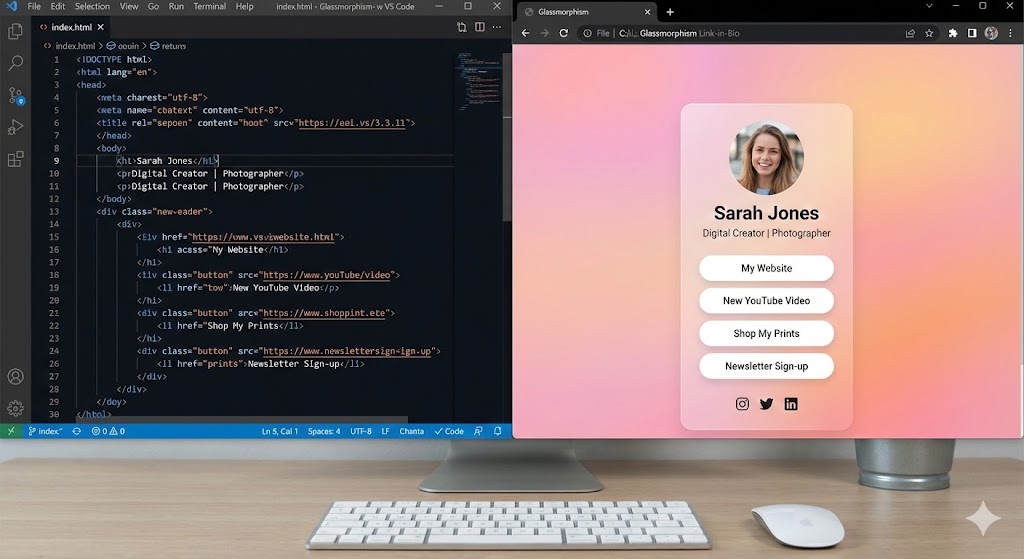1024x559 pixels.
Task: Open the Explorer view in VS Code
Action: click(15, 31)
